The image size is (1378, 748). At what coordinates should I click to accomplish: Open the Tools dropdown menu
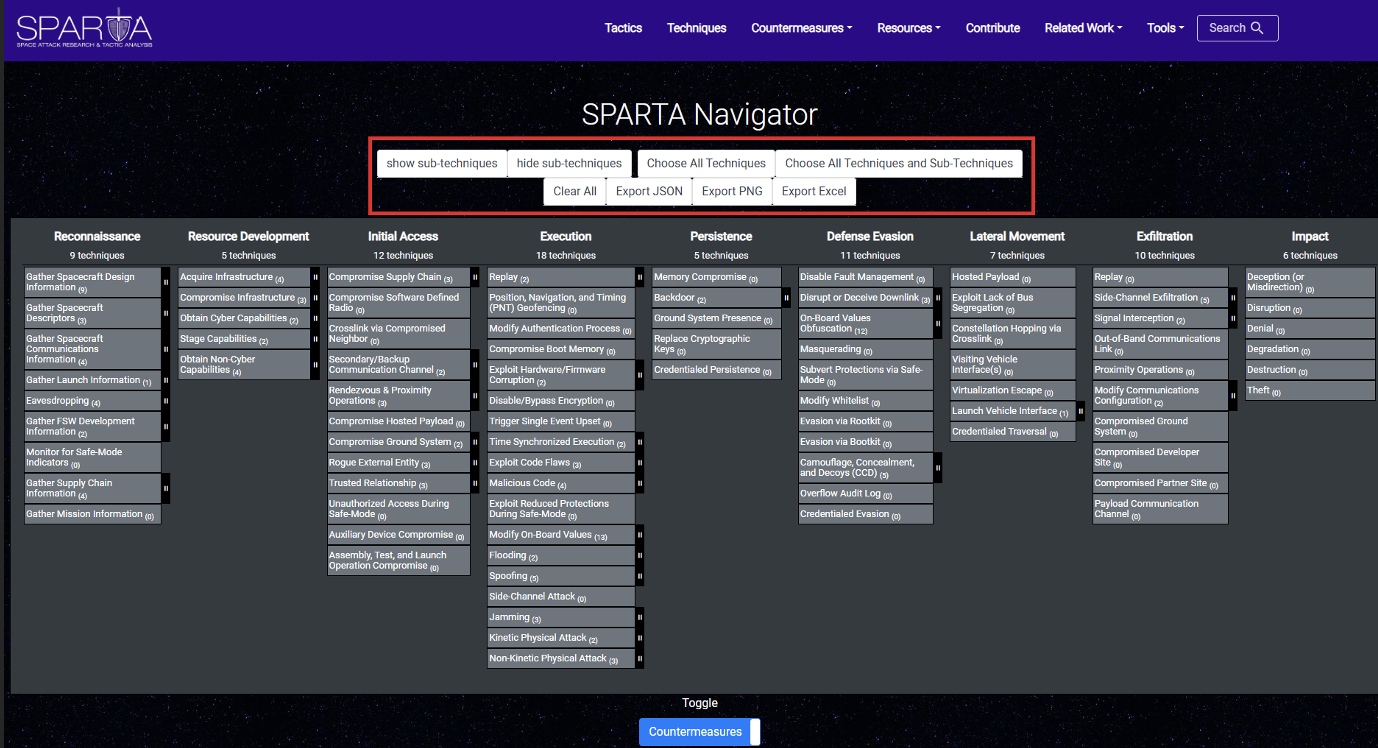tap(1166, 28)
